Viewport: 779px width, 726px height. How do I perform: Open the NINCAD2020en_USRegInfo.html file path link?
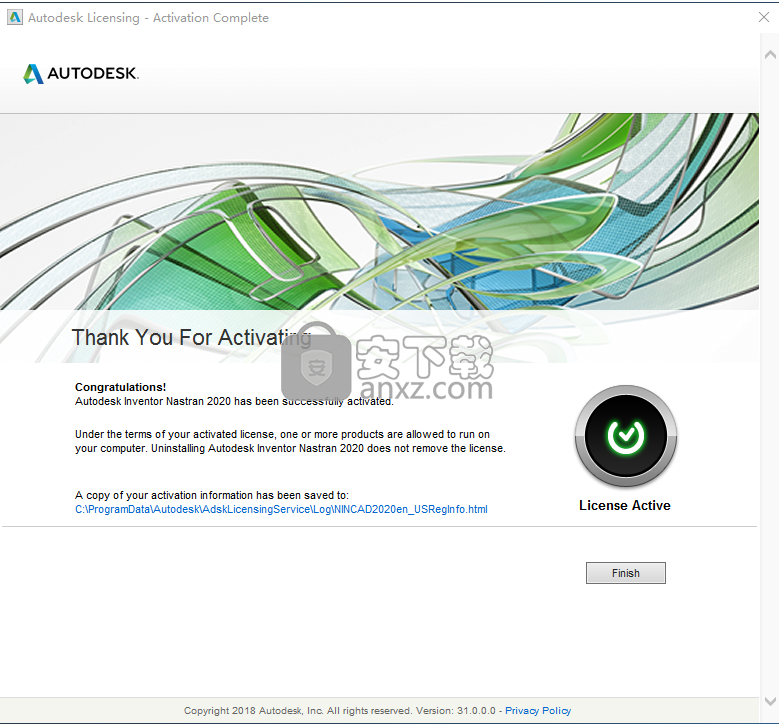[281, 509]
